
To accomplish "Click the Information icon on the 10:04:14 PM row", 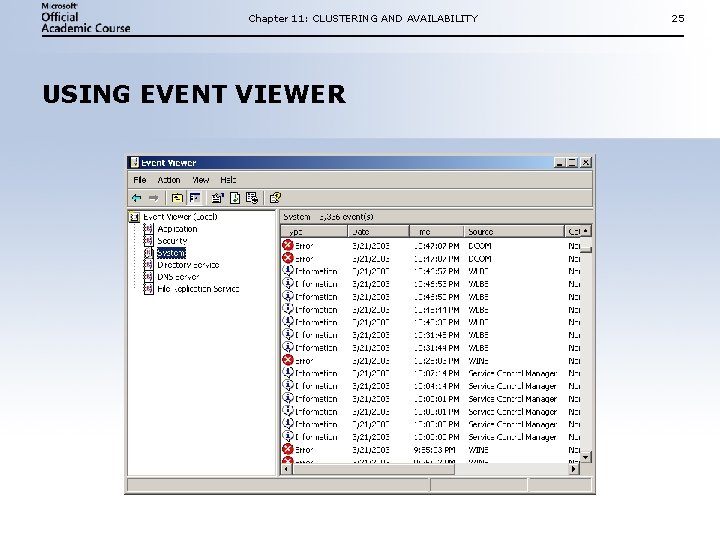I will [x=288, y=385].
